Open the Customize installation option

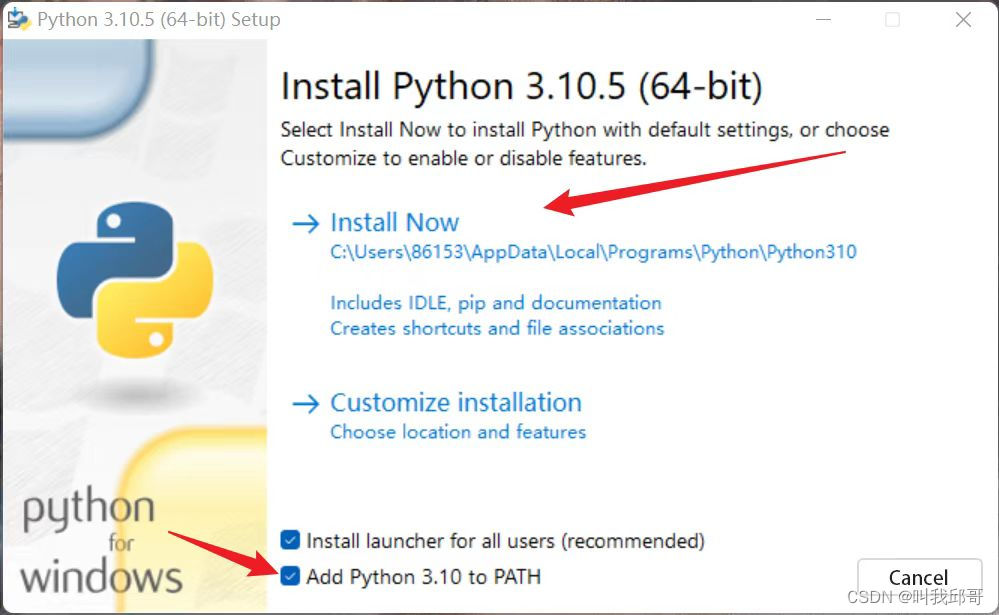pos(455,403)
